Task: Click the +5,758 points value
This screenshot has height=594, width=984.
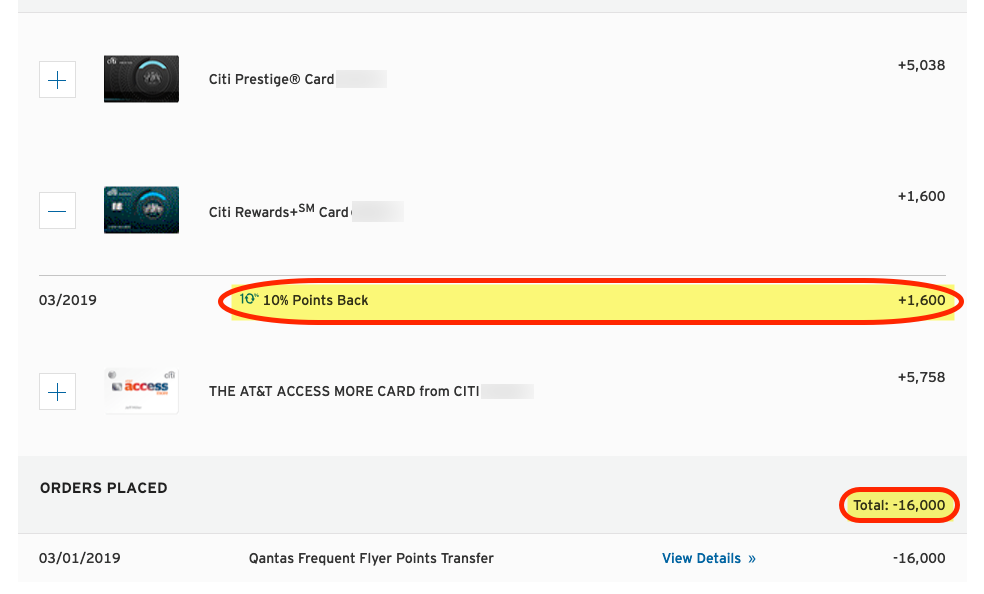Action: [921, 378]
